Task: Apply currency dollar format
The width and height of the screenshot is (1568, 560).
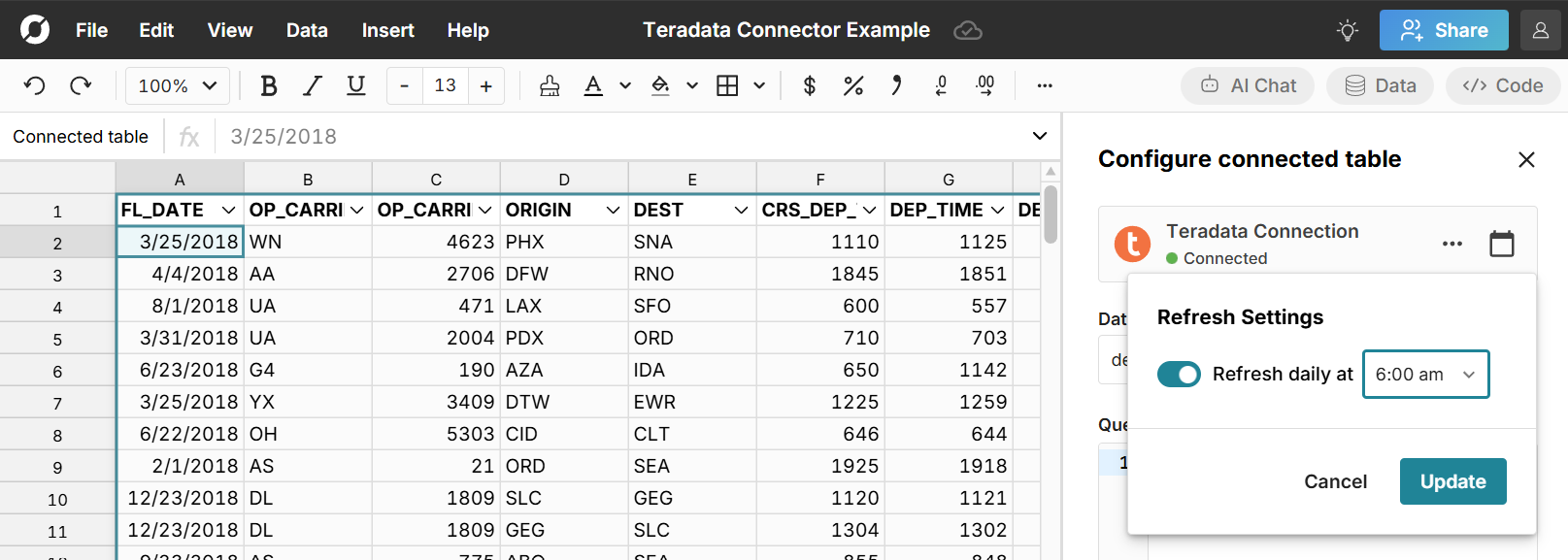Action: coord(810,85)
